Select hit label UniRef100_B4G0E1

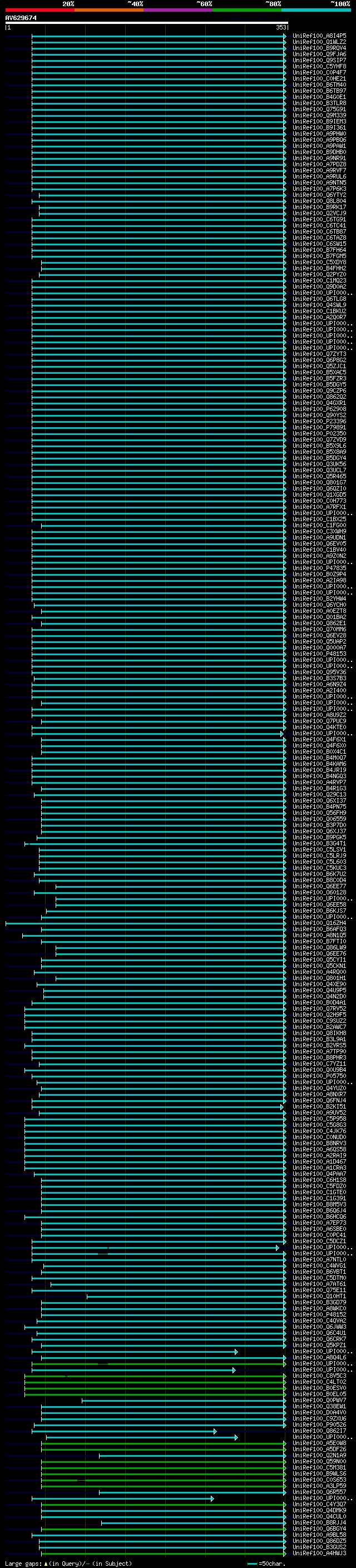click(x=319, y=97)
